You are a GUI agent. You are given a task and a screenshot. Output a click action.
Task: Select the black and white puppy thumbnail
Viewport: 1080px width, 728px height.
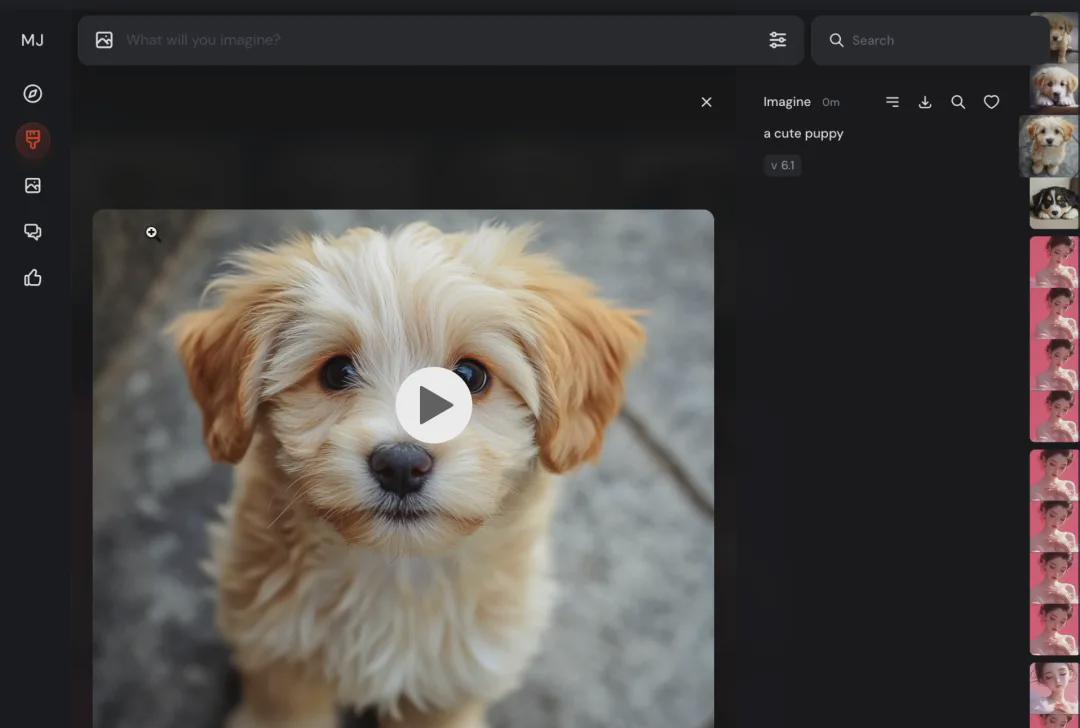point(1054,203)
